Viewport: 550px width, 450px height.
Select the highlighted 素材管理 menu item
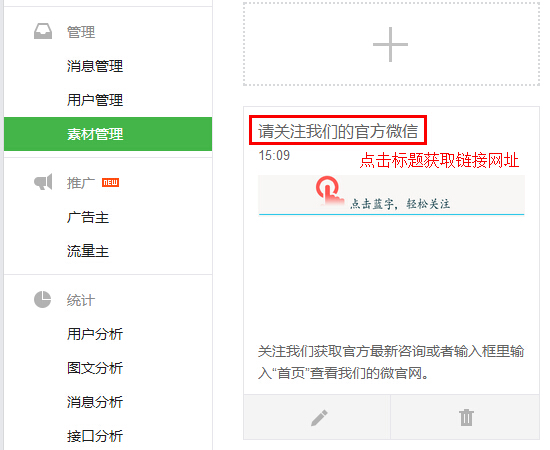pyautogui.click(x=108, y=134)
